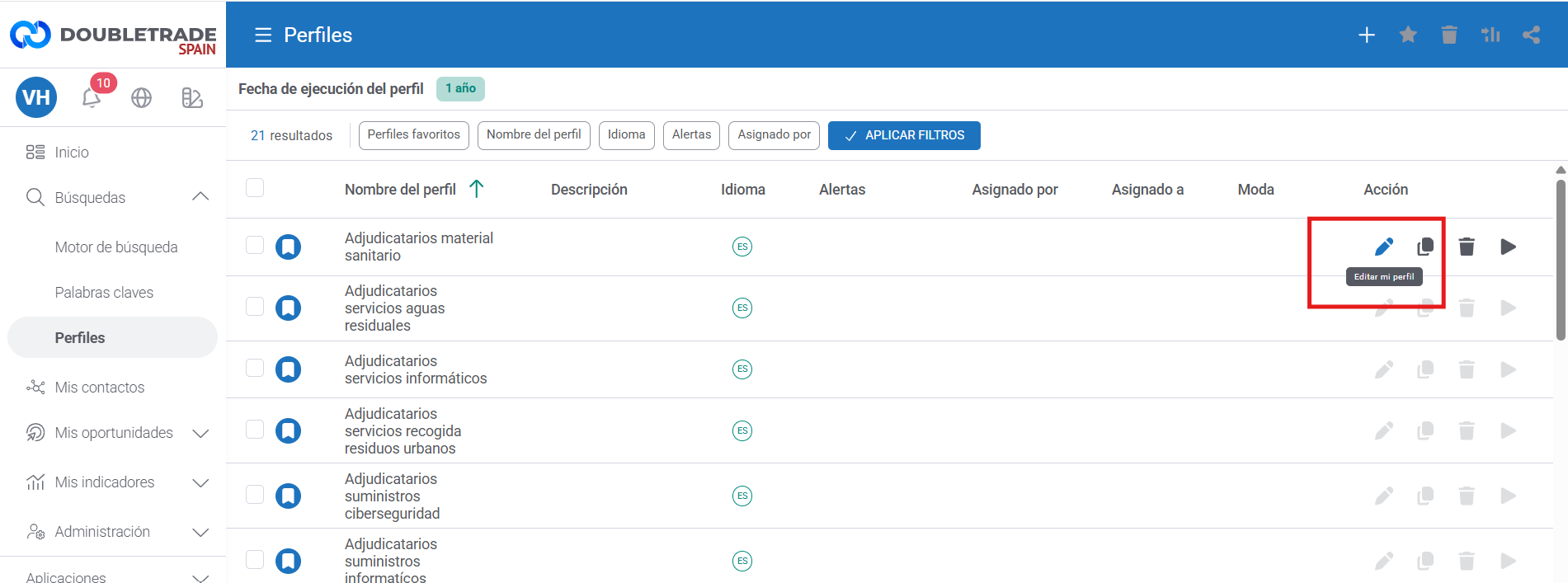Run the servicios aguas residuales profile
Viewport: 1568px width, 583px height.
tap(1508, 308)
